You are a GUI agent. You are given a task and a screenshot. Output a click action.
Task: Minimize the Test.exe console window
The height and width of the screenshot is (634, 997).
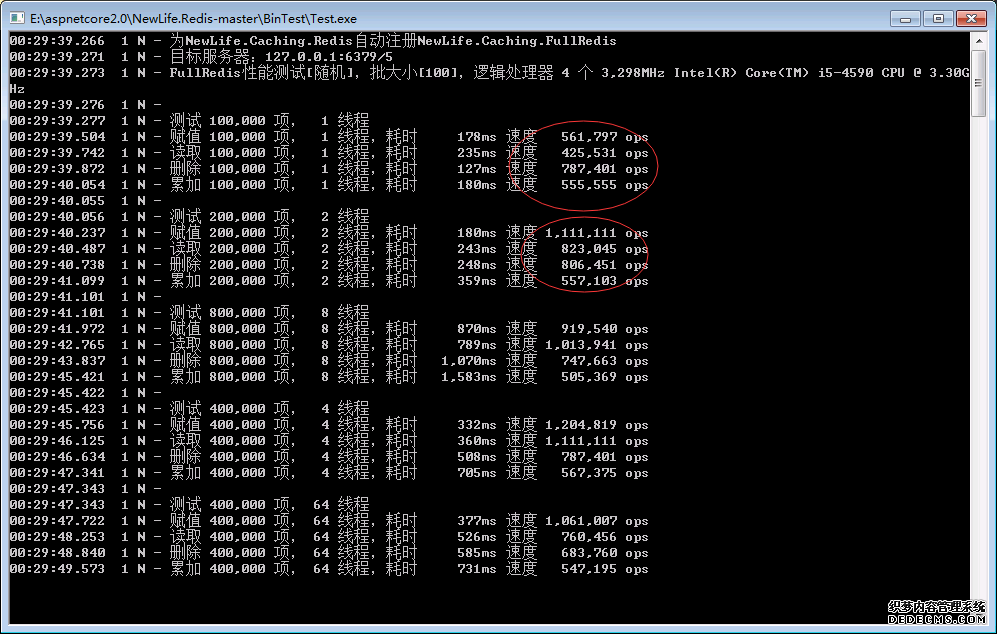click(908, 17)
